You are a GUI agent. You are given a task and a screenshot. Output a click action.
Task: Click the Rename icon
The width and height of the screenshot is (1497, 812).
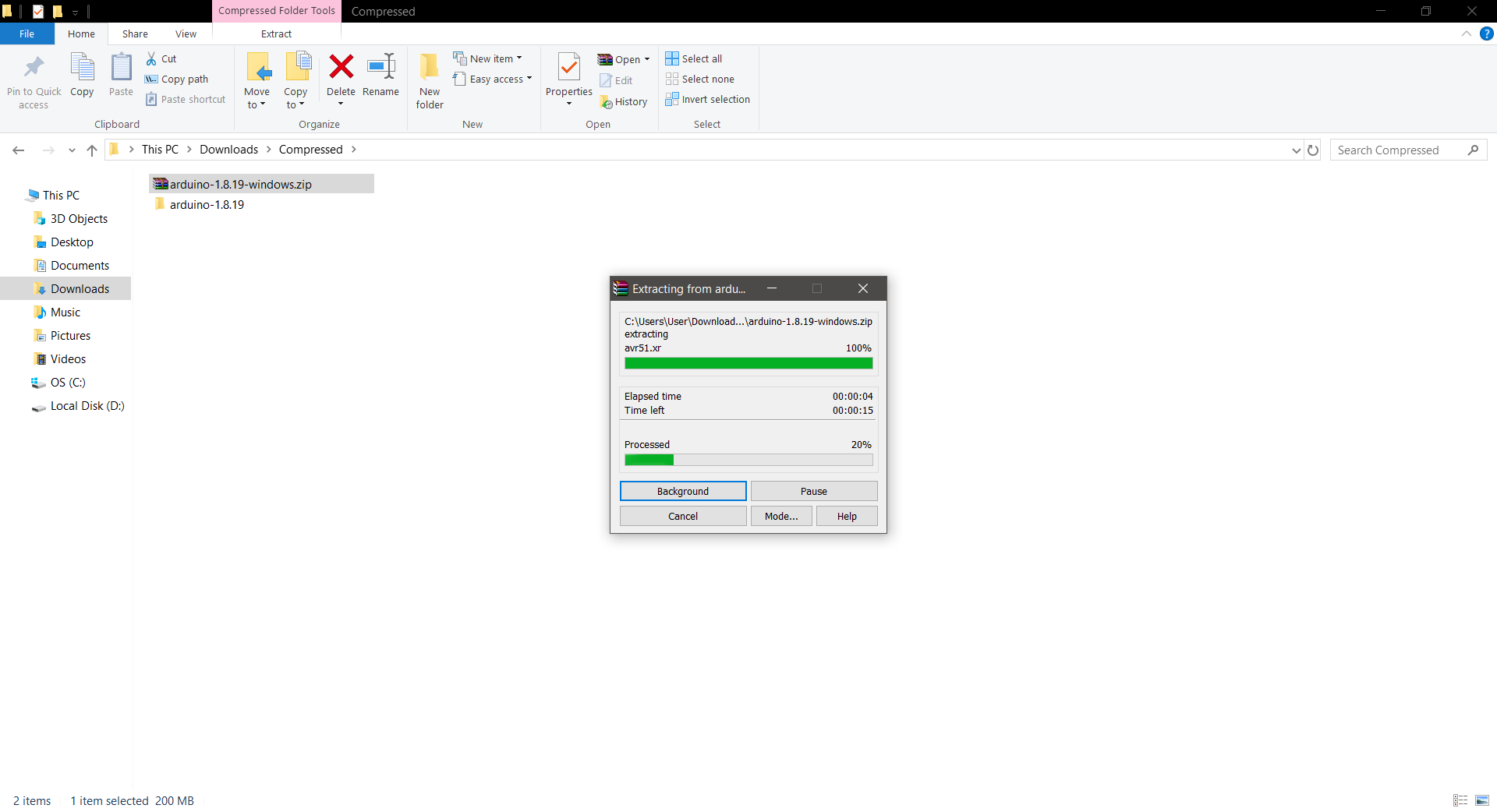381,67
